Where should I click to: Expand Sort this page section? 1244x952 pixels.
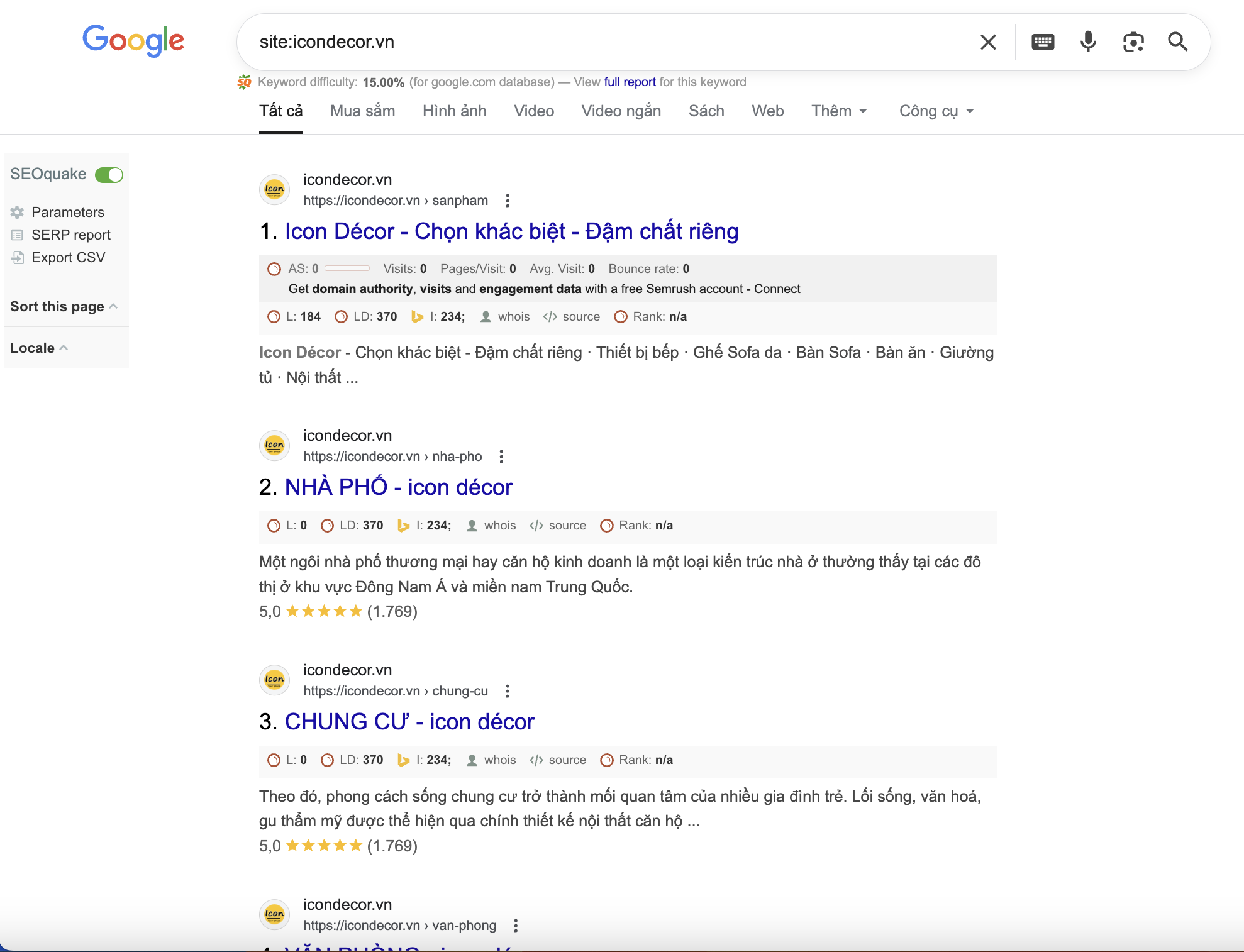tap(64, 307)
